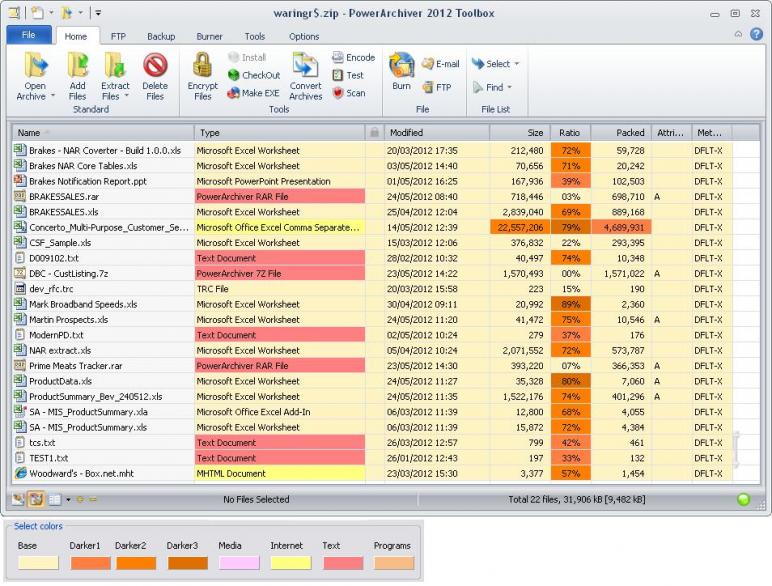Click the Make EXE tool
The height and width of the screenshot is (586, 772).
[x=253, y=93]
